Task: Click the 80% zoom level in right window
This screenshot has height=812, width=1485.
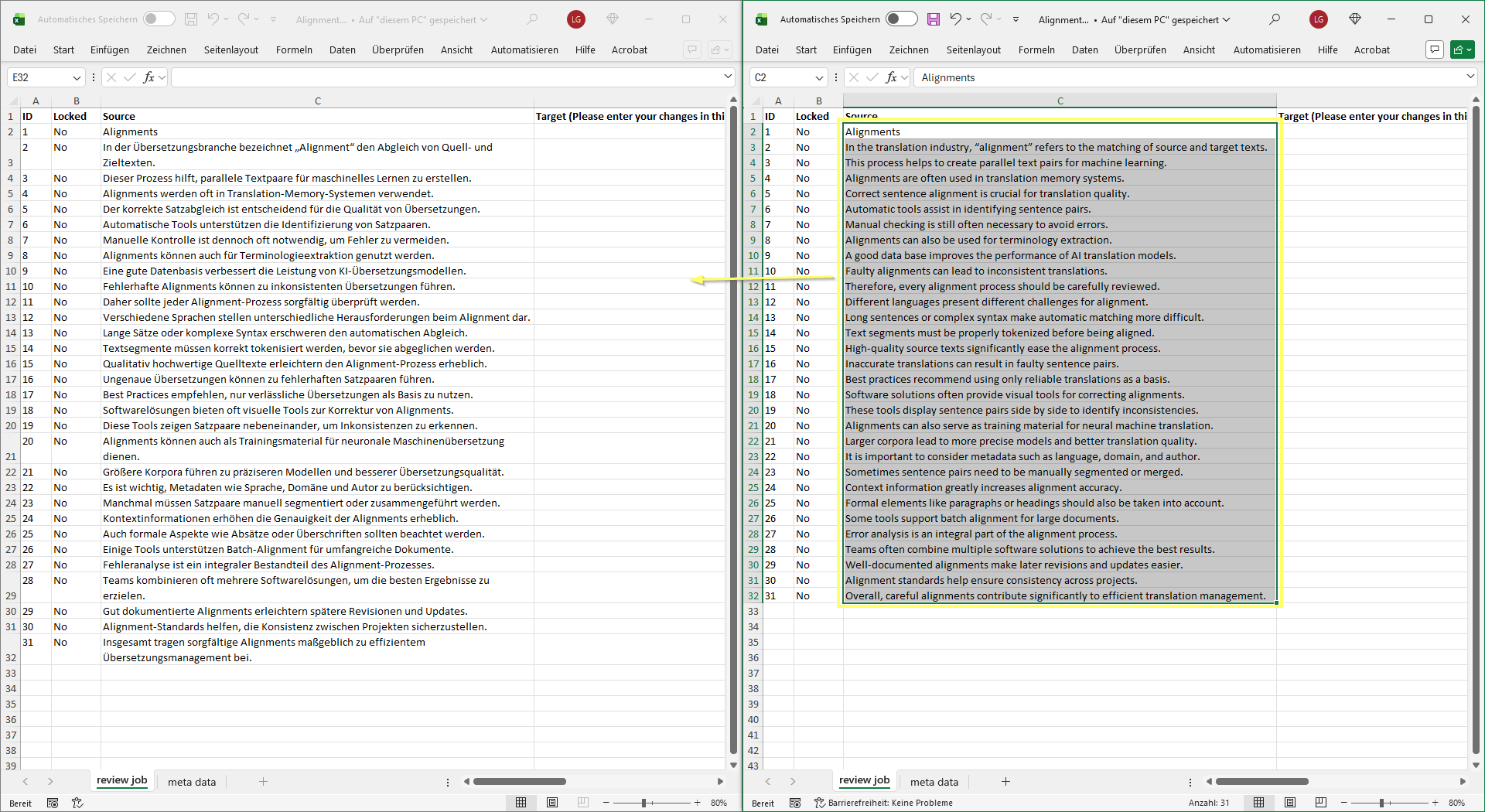Action: point(1456,803)
